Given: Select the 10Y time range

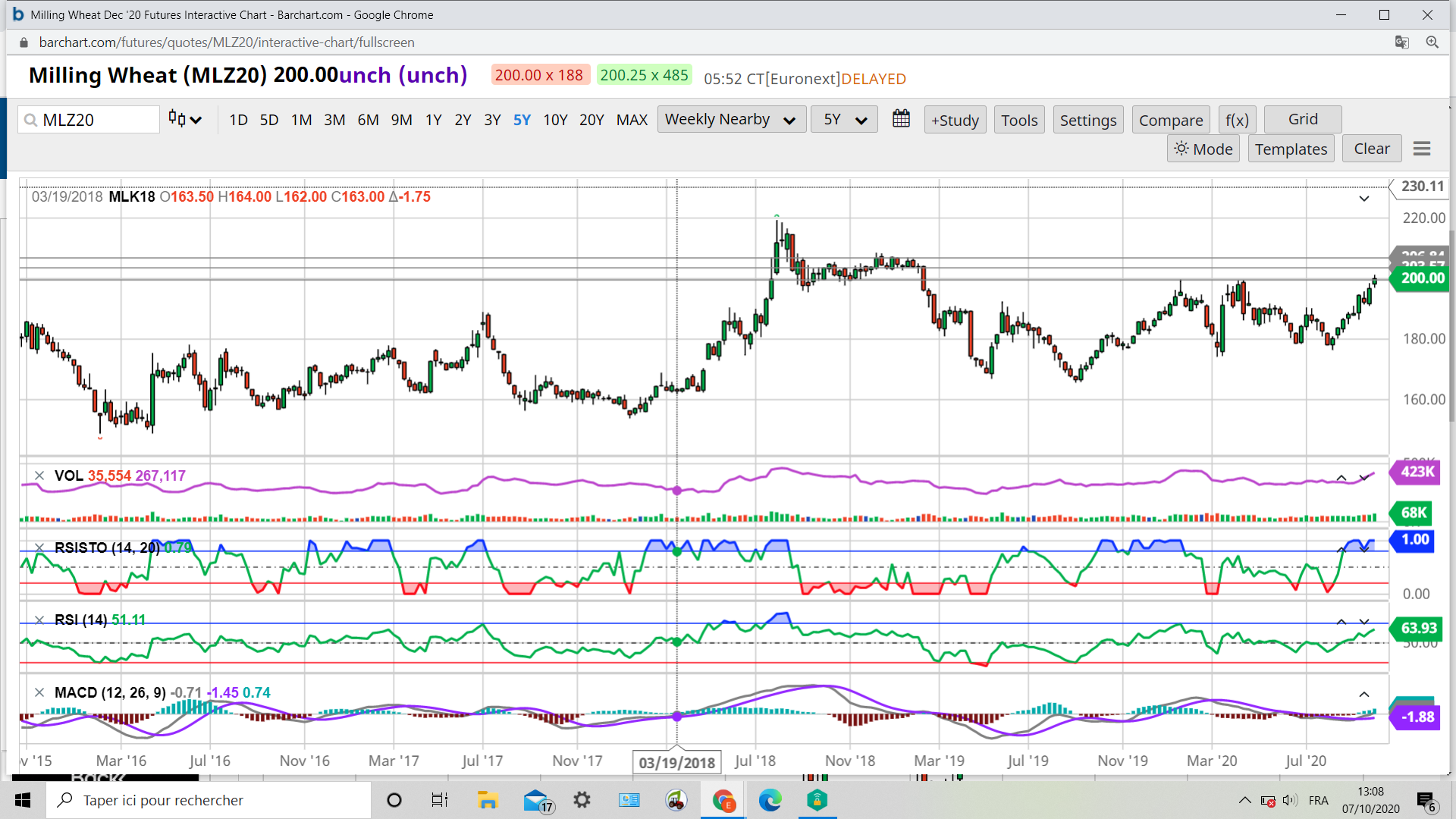Looking at the screenshot, I should tap(555, 120).
